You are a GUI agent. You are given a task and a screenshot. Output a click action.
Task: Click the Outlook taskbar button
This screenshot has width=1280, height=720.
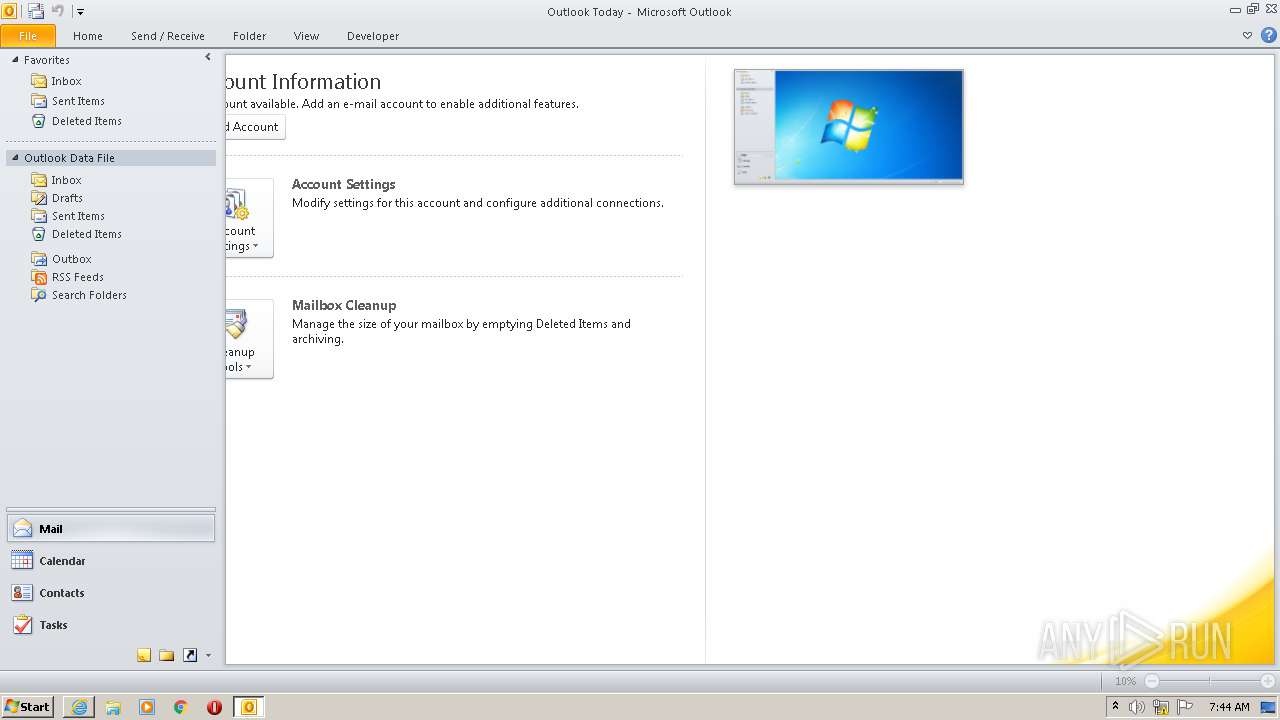(x=249, y=707)
